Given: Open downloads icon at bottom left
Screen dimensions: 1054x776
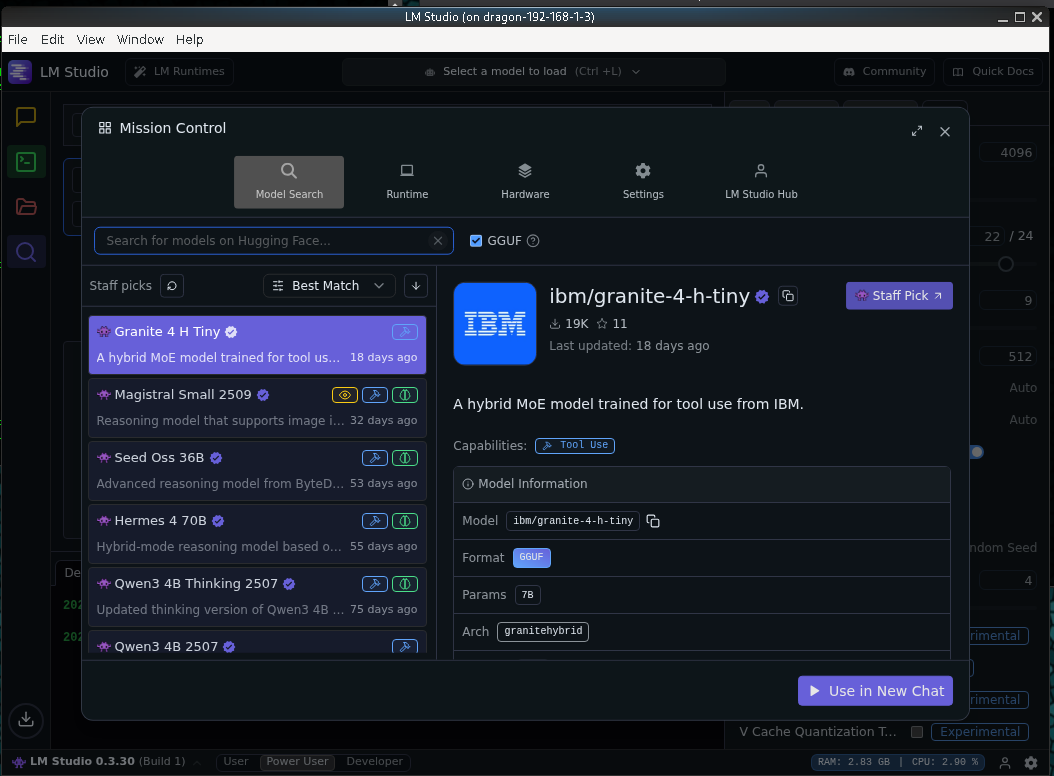Looking at the screenshot, I should (26, 718).
